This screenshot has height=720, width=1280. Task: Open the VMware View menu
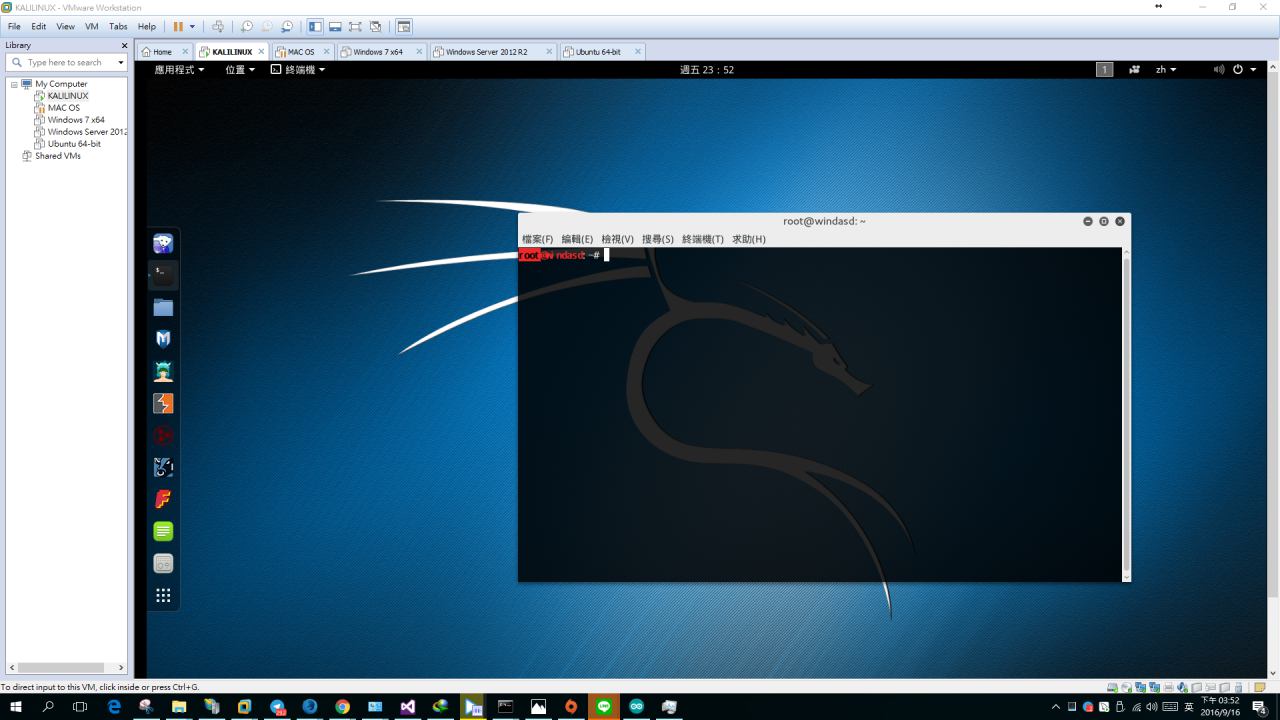66,26
